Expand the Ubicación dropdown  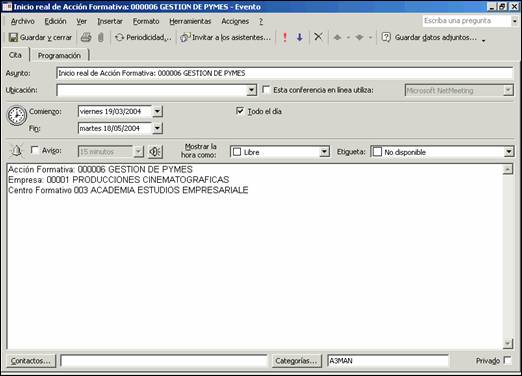click(x=251, y=90)
